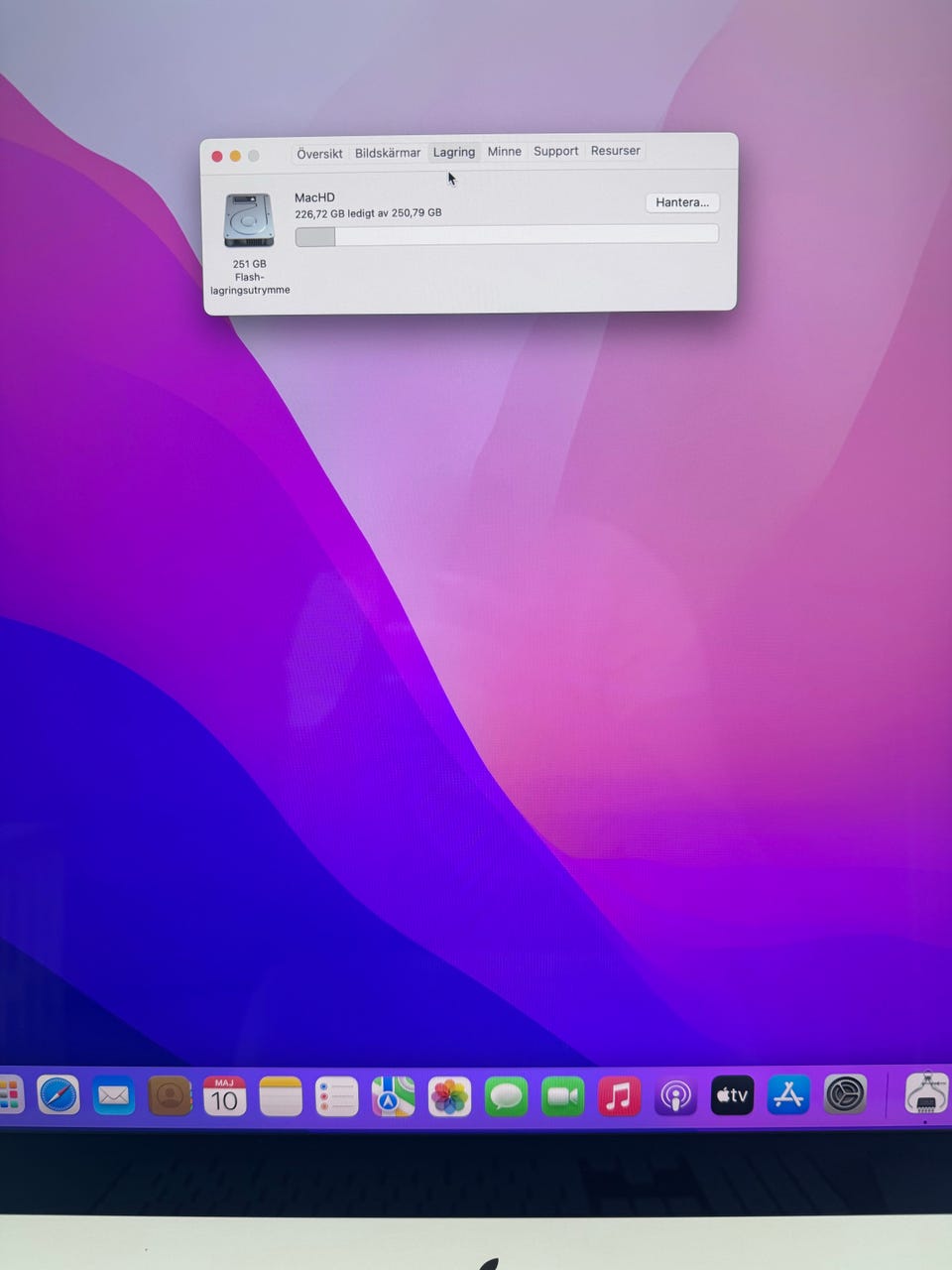The image size is (952, 1270).
Task: Start FaceTime from the Dock
Action: (x=562, y=1096)
